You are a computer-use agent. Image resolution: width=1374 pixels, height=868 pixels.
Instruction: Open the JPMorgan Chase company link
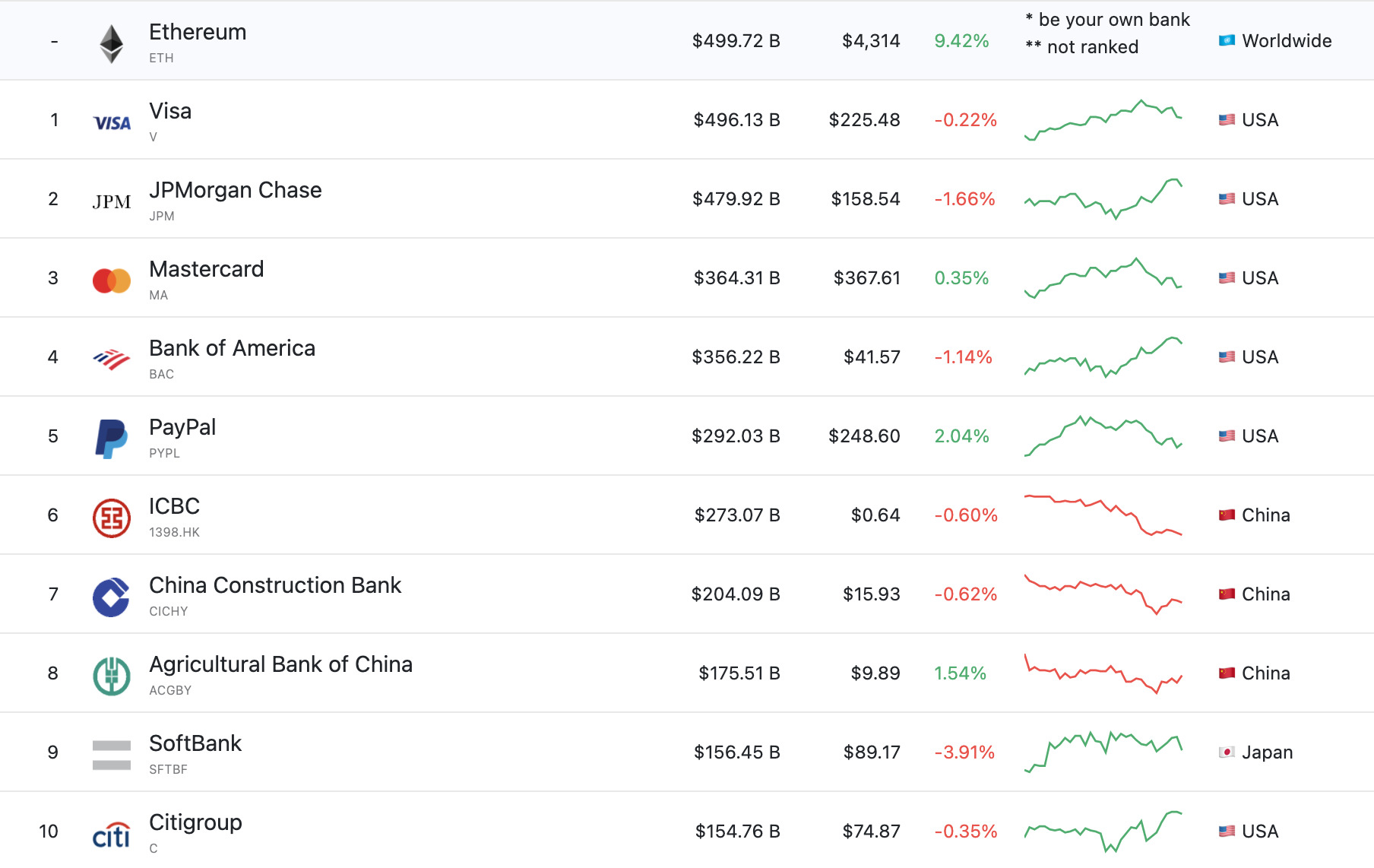[236, 190]
